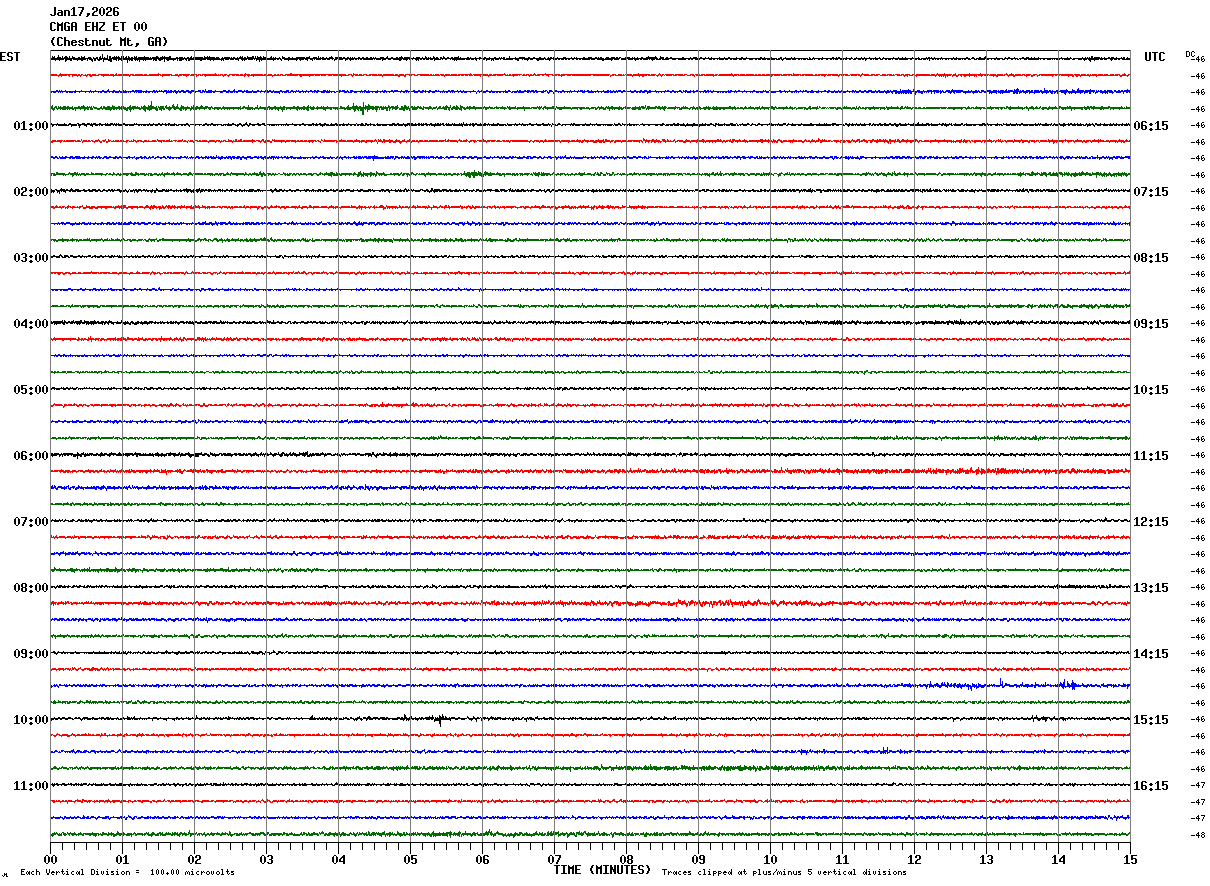The width and height of the screenshot is (1210, 886).
Task: Click the 10:15 UTC time label
Action: coord(1151,390)
